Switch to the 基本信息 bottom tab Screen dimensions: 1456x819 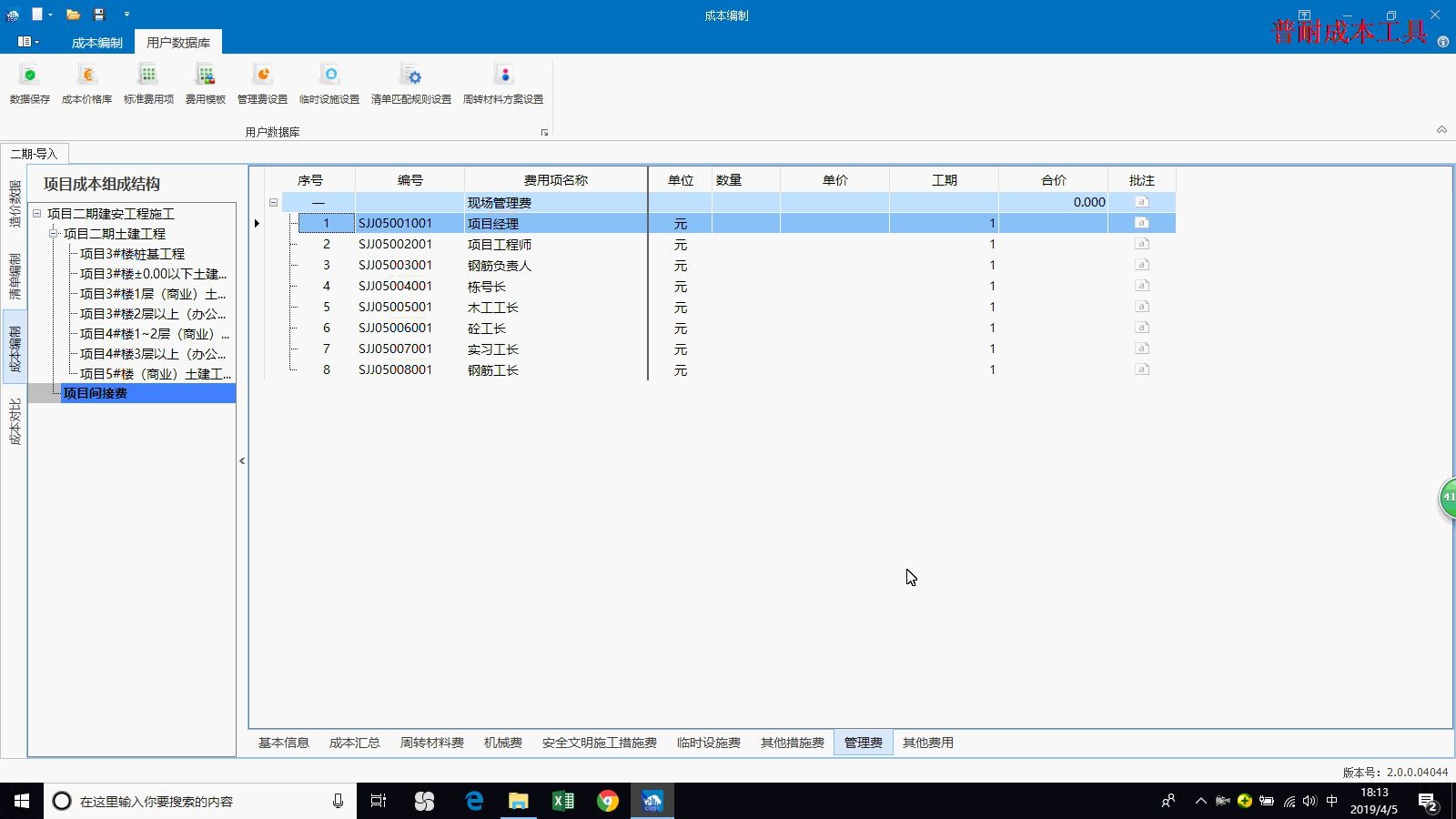click(283, 743)
